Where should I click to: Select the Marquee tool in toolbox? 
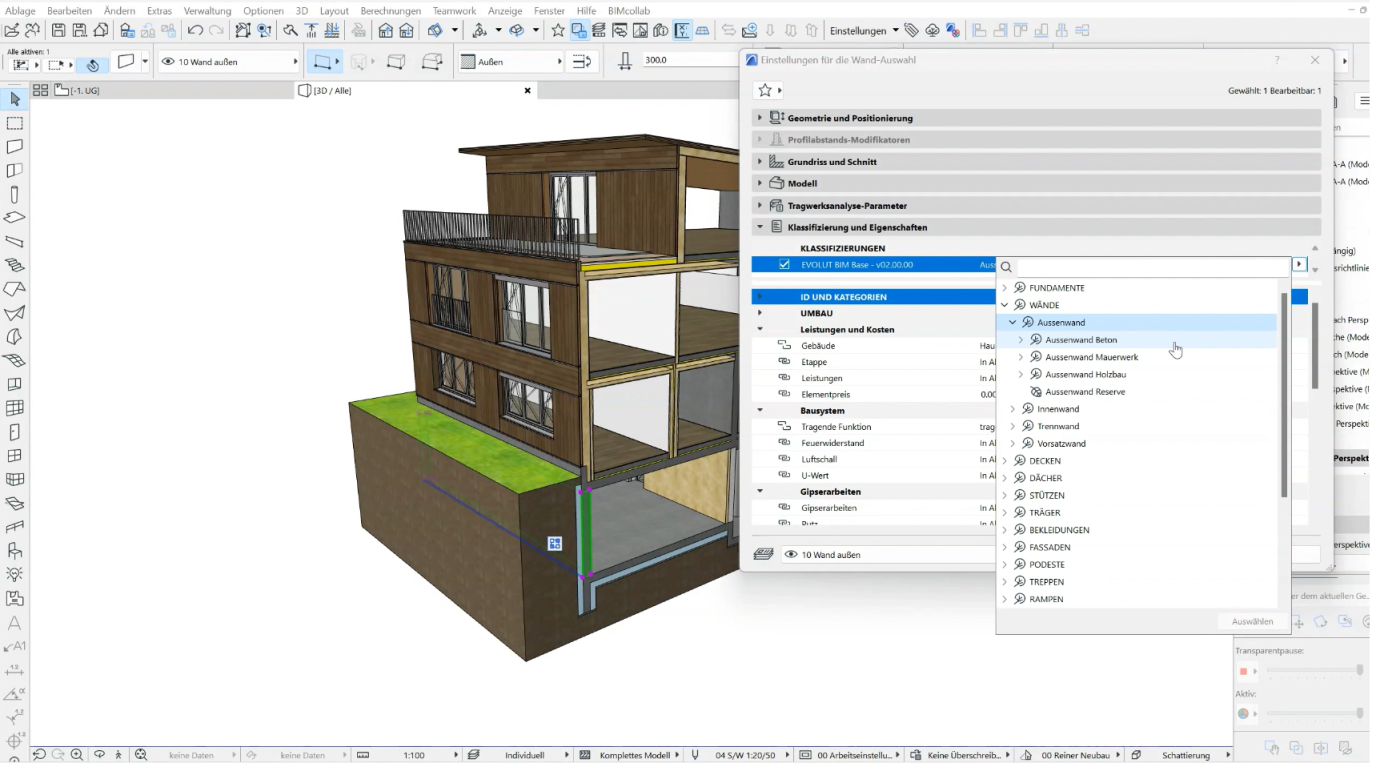(14, 123)
